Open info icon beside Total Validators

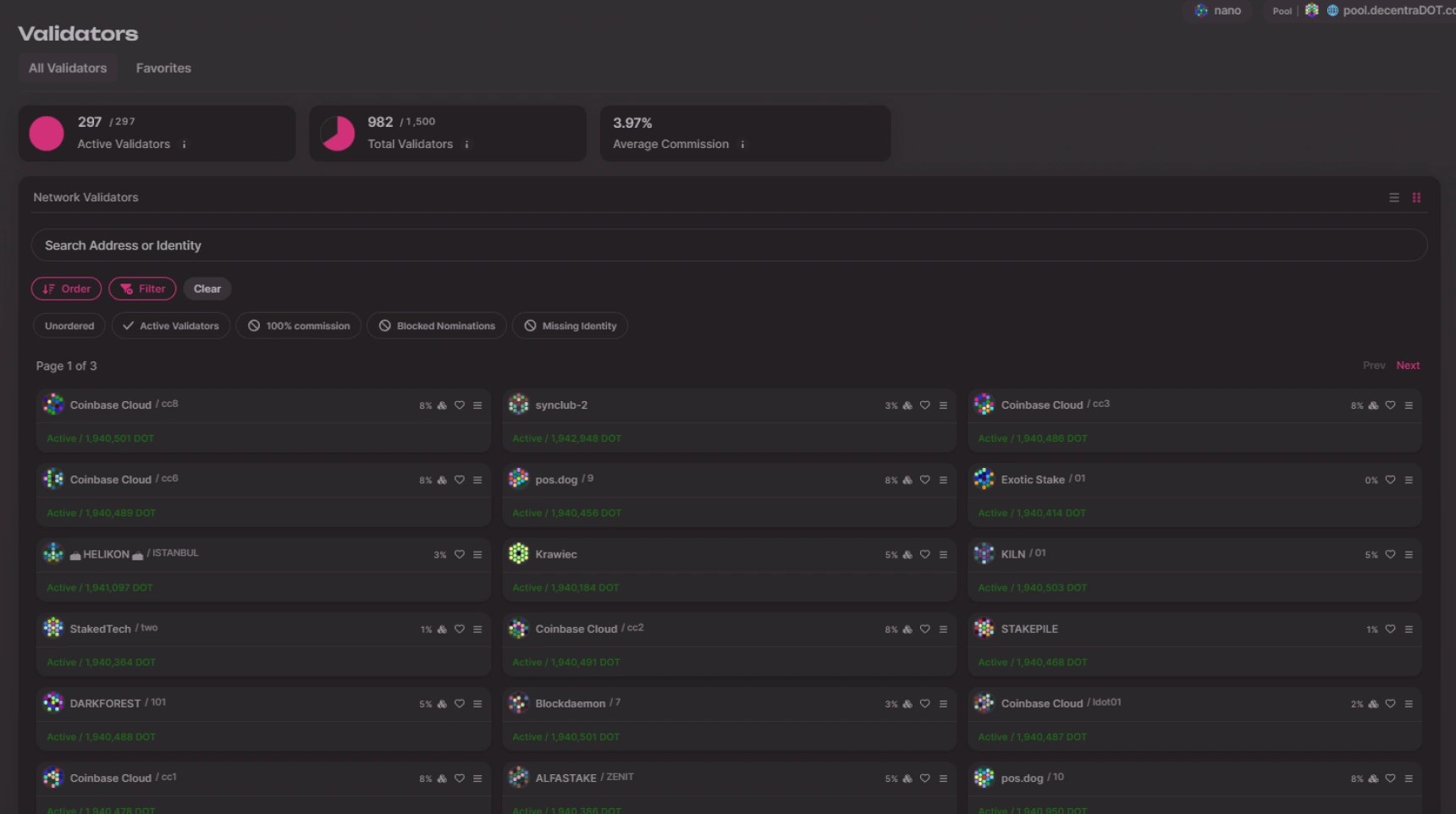click(x=466, y=145)
